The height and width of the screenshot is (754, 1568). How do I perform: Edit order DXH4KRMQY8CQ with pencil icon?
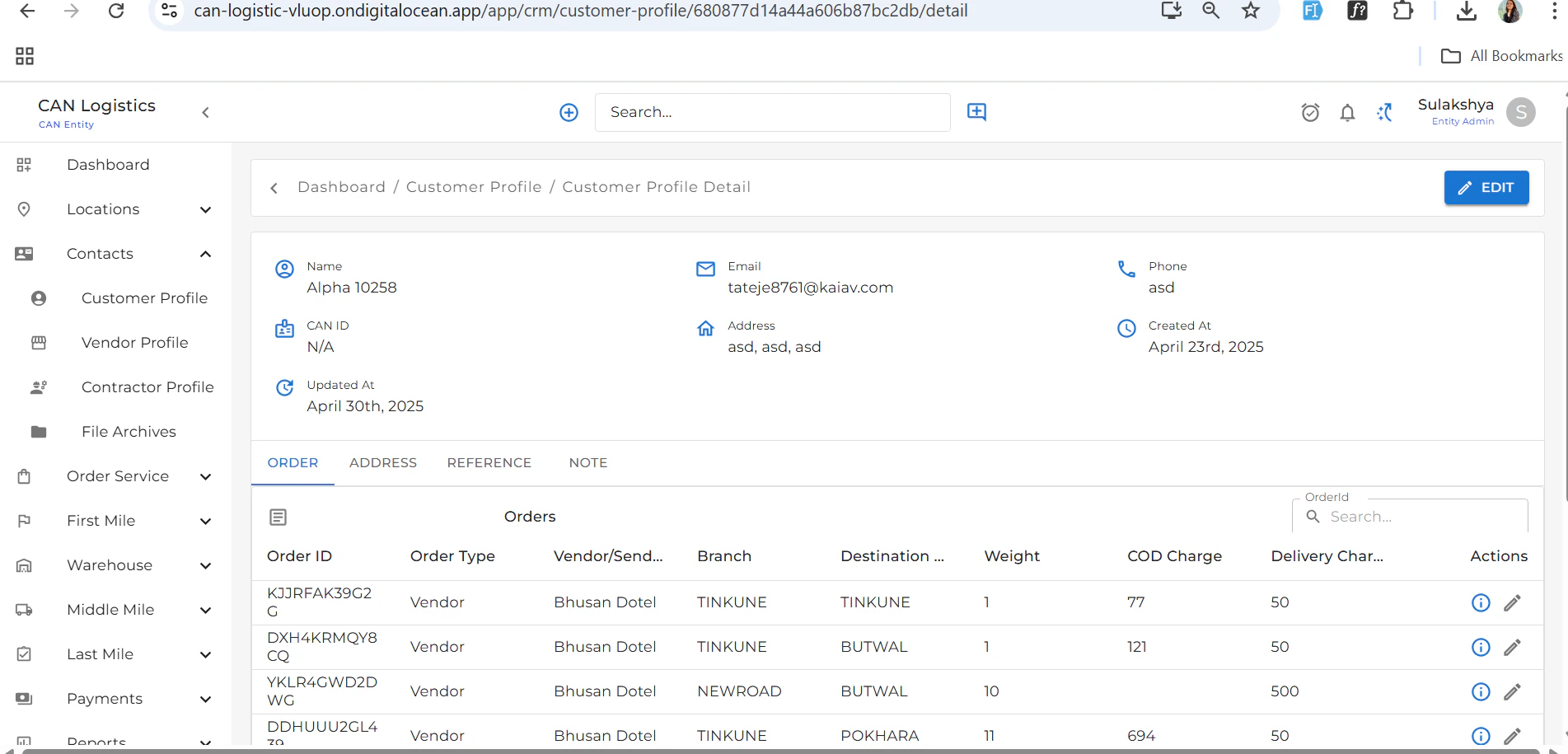(x=1512, y=648)
